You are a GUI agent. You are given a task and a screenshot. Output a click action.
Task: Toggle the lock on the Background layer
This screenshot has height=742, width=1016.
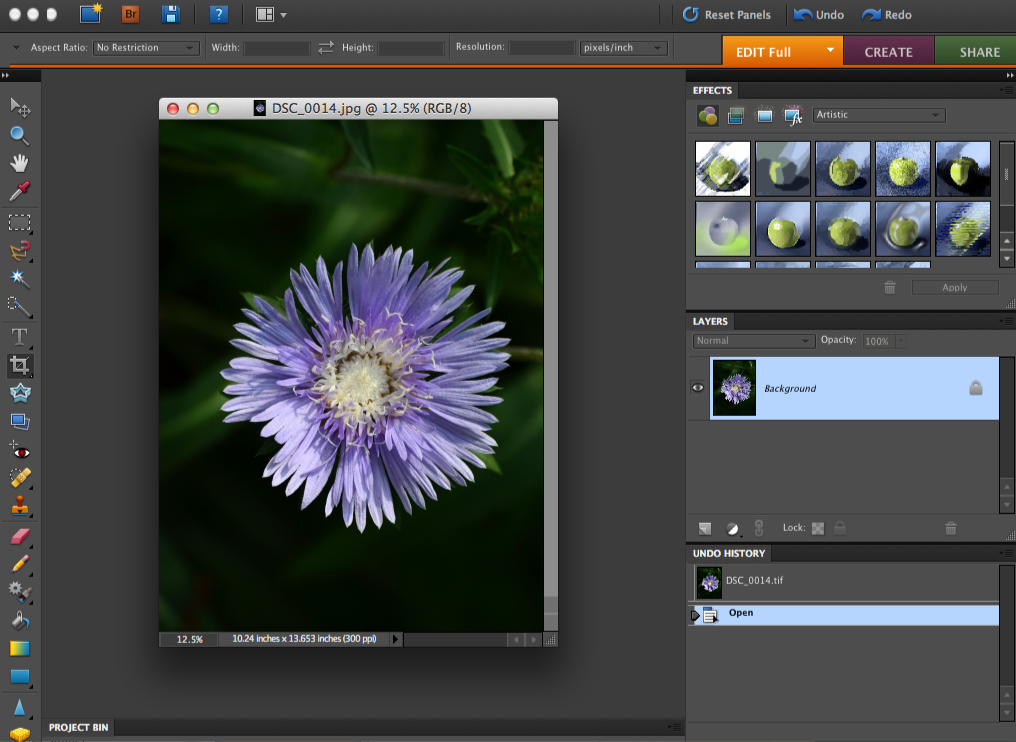(976, 387)
